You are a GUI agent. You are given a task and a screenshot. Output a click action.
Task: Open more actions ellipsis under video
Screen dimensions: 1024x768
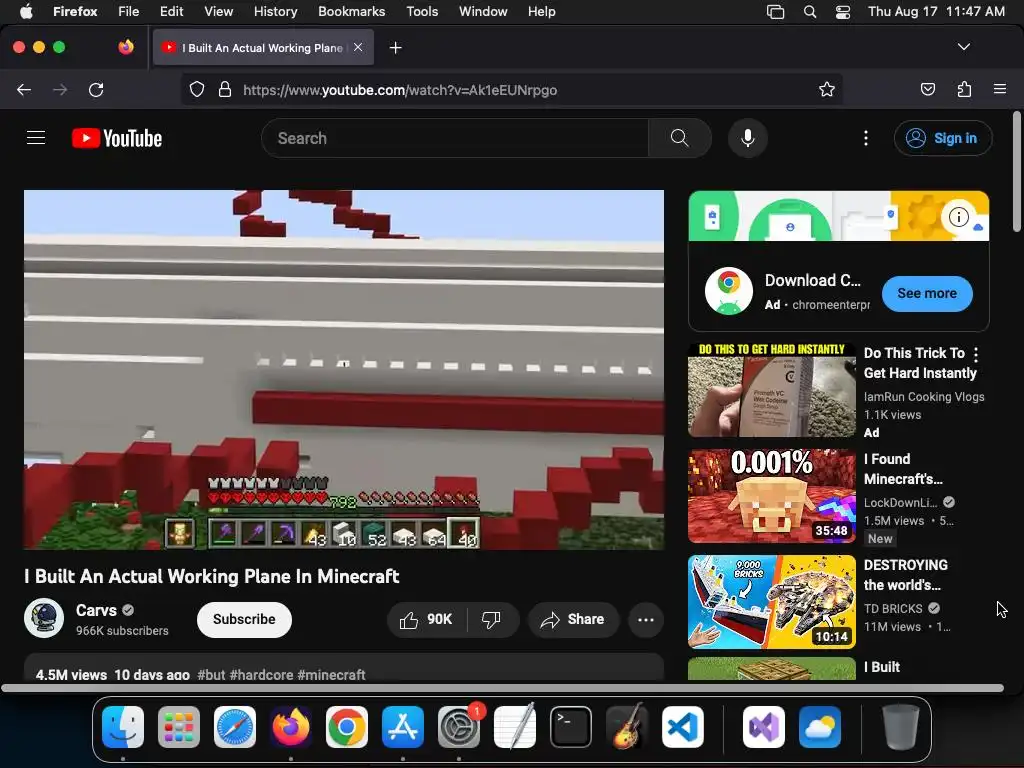645,619
